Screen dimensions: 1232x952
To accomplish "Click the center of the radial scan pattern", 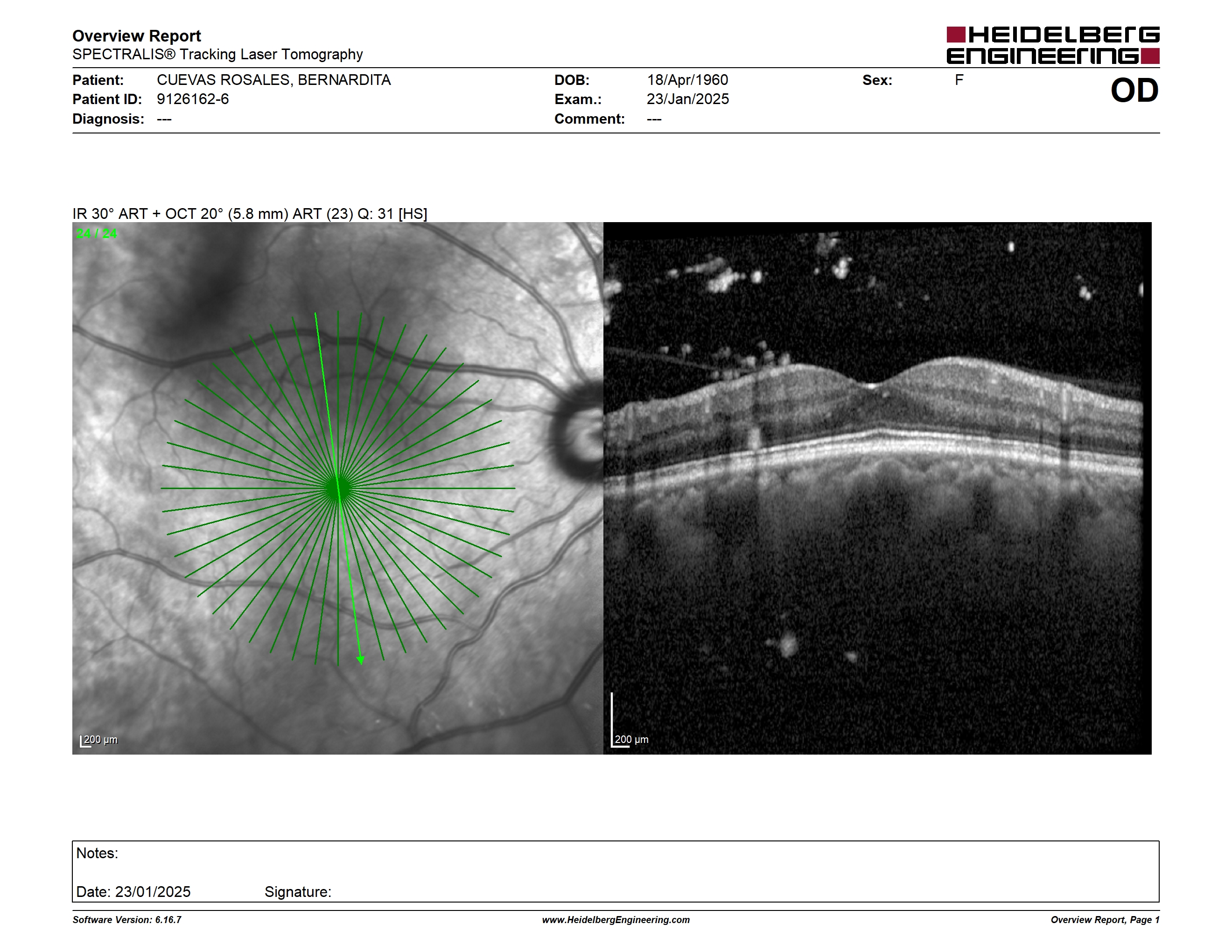I will 338,489.
